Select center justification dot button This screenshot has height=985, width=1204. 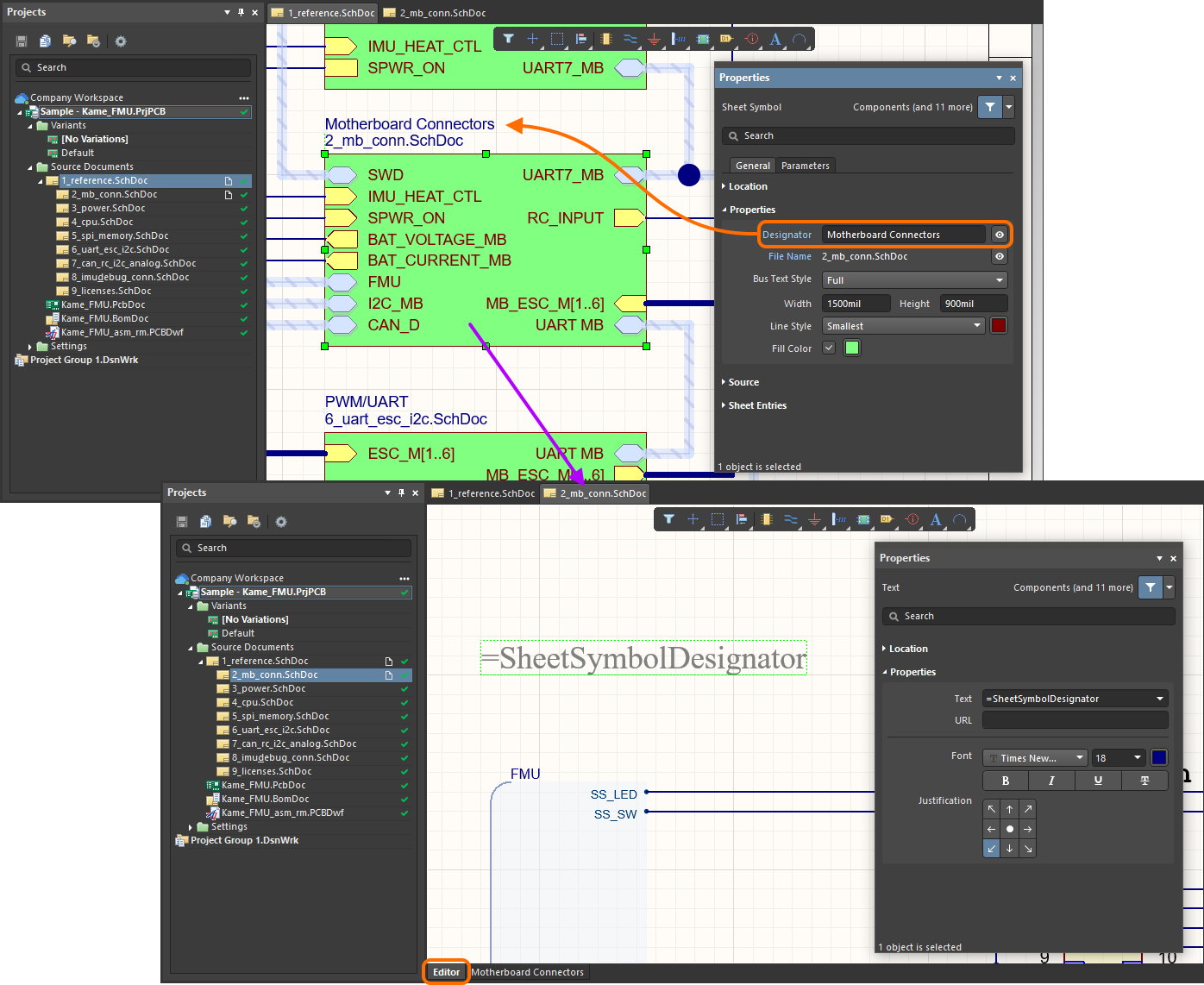coord(1009,829)
